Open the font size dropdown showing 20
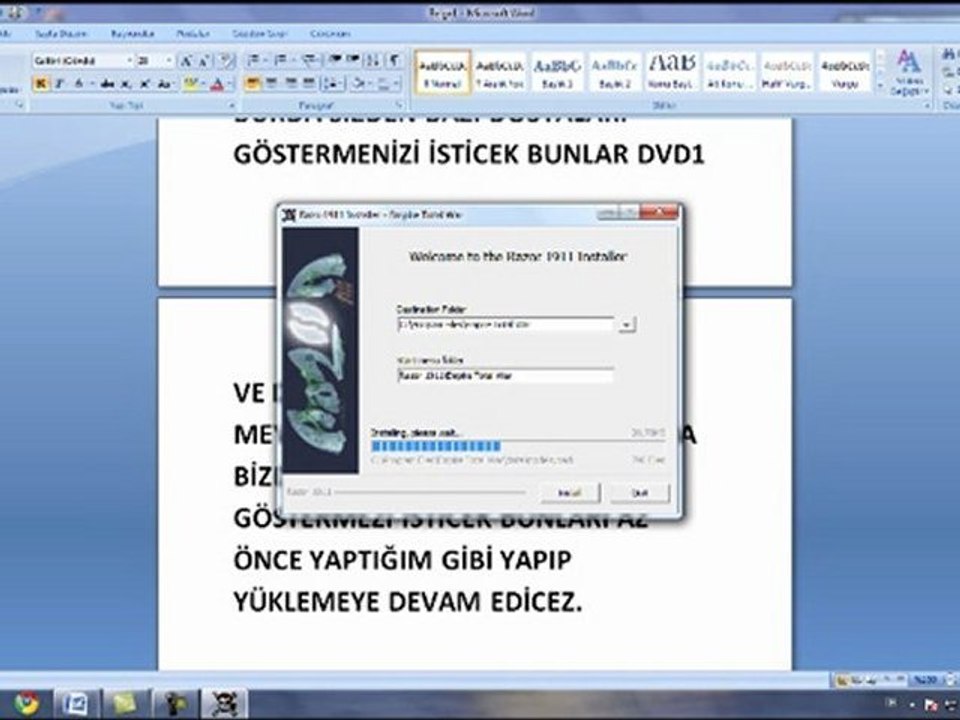Image resolution: width=960 pixels, height=720 pixels. [x=169, y=61]
